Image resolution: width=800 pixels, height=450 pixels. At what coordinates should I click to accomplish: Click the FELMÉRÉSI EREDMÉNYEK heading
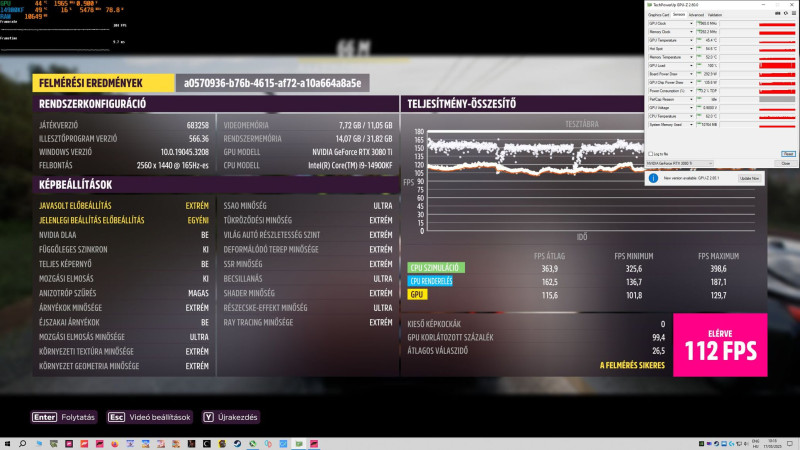(x=103, y=83)
